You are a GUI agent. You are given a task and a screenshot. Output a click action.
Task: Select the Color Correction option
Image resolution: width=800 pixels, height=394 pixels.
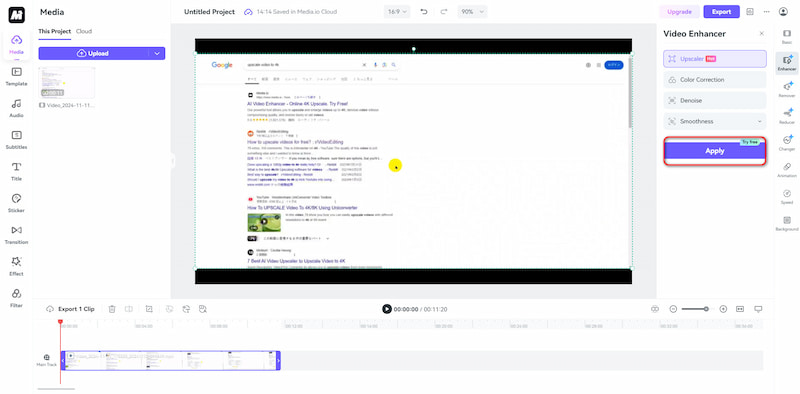(x=715, y=80)
